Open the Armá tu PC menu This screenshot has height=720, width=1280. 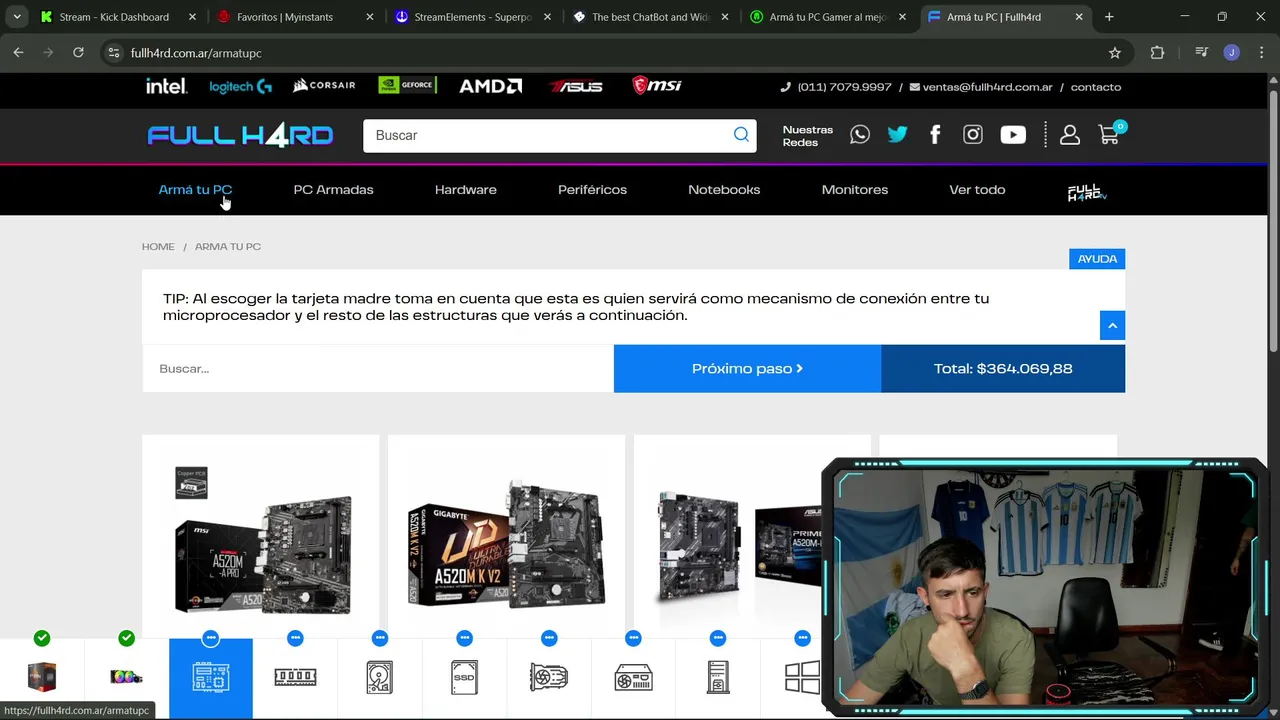point(195,189)
